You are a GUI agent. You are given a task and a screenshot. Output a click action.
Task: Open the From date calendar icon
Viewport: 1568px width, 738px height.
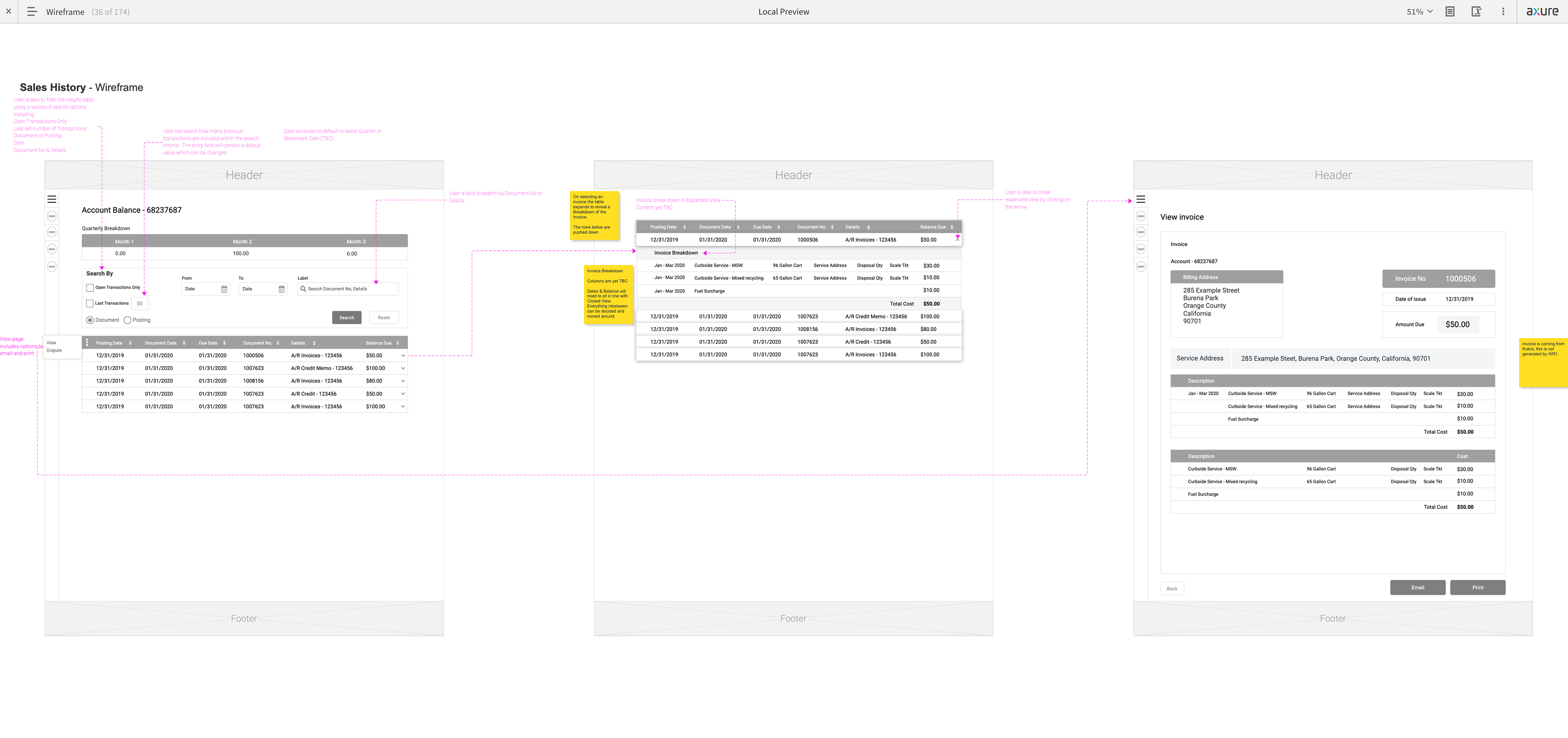[224, 289]
